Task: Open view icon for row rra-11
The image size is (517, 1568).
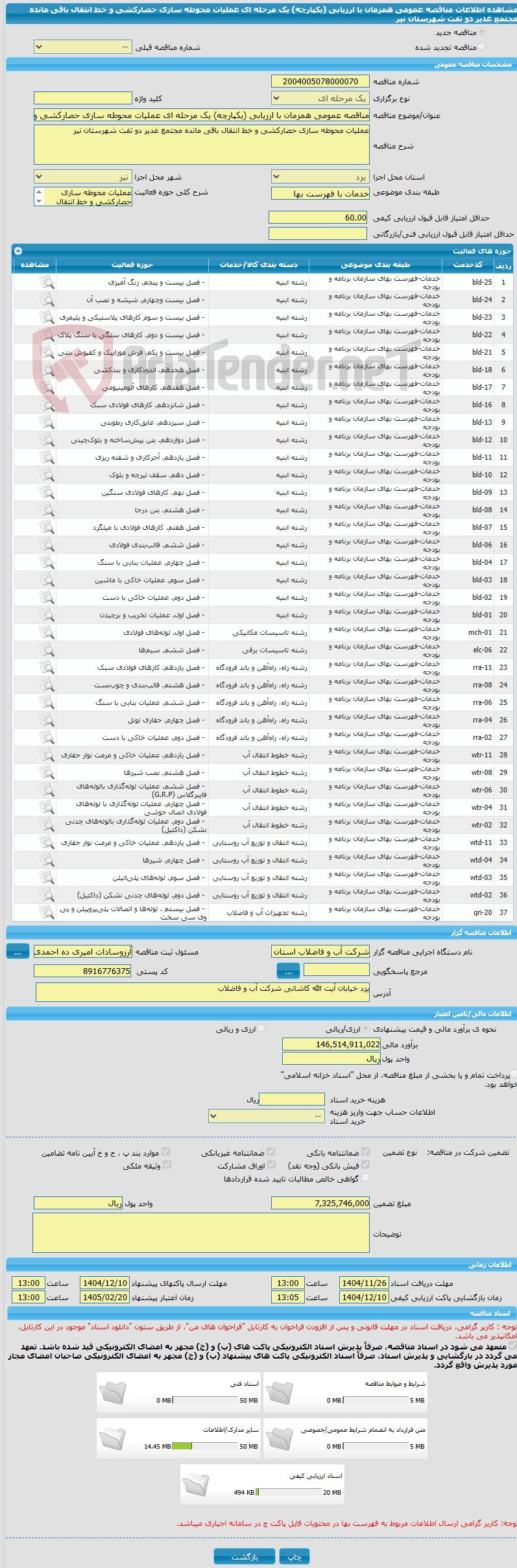Action: click(x=46, y=667)
